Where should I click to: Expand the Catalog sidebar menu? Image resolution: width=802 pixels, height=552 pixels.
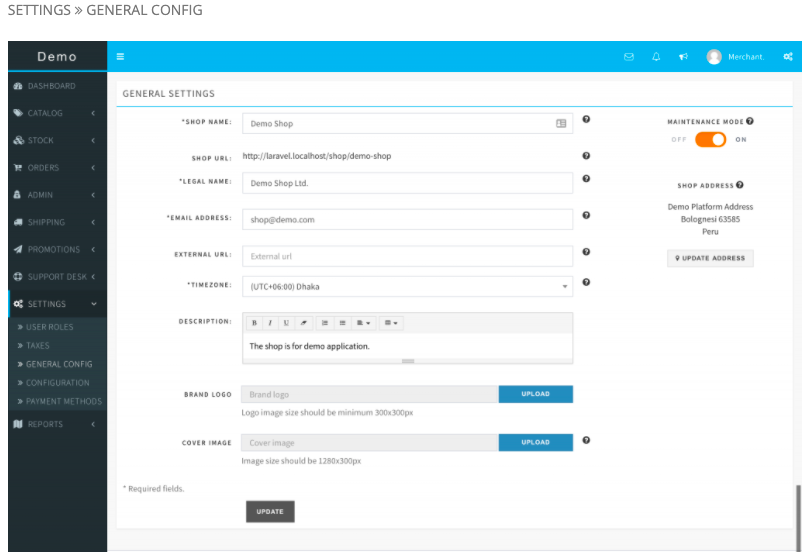click(57, 113)
